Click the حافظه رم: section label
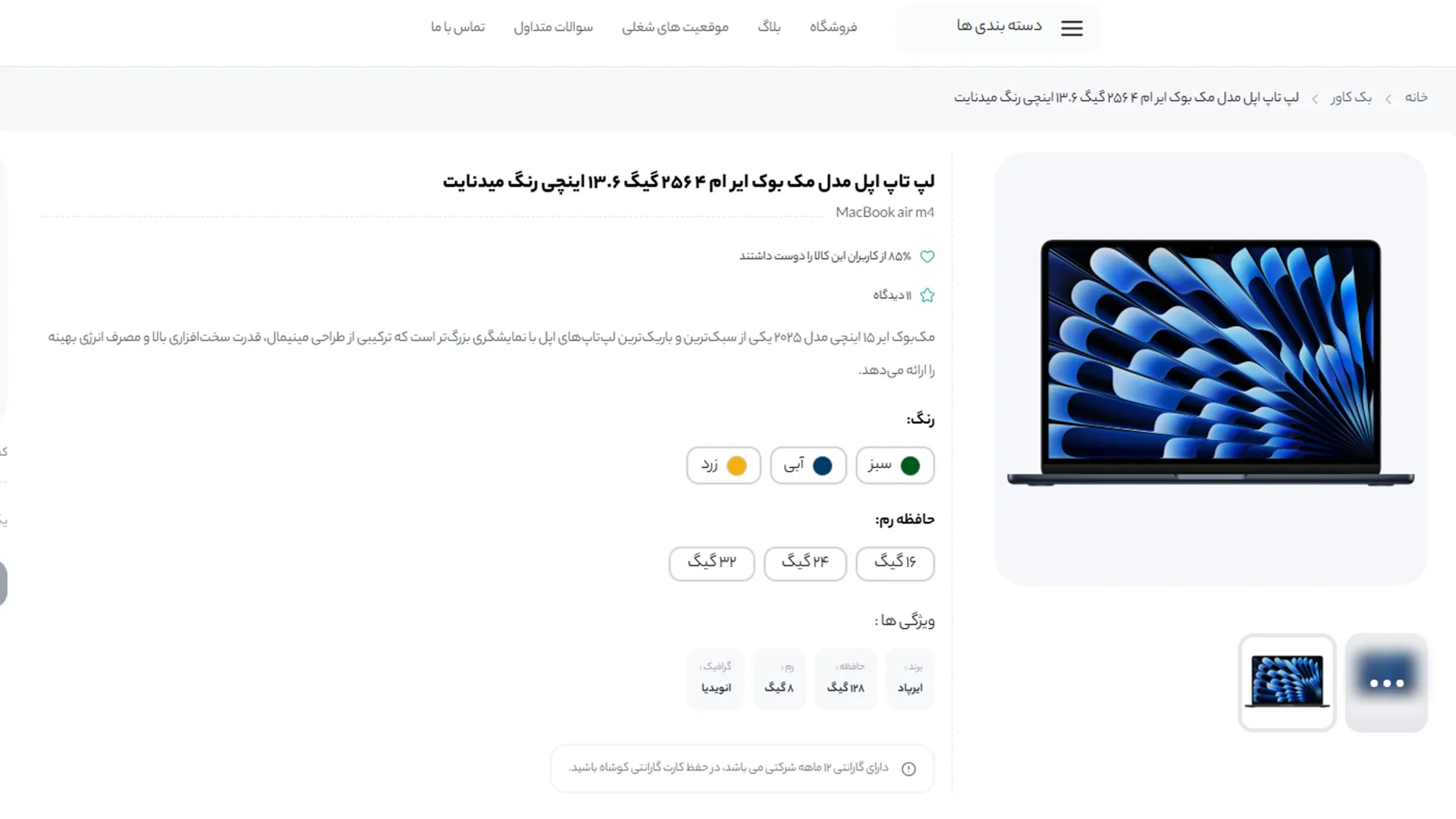Viewport: 1456px width, 819px height. pos(905,519)
